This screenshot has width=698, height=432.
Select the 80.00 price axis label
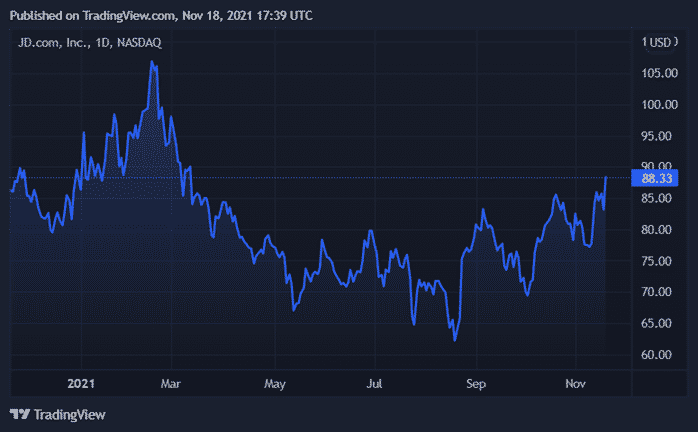656,230
